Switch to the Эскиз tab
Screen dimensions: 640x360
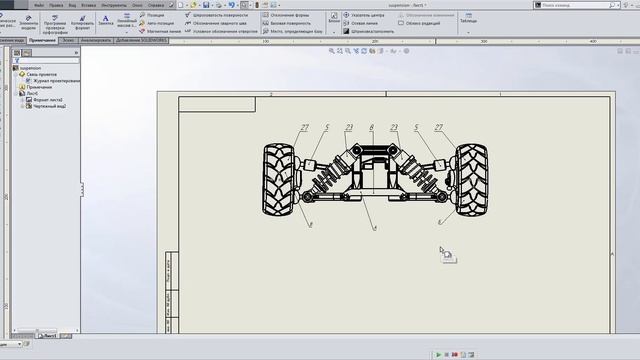[x=68, y=40]
